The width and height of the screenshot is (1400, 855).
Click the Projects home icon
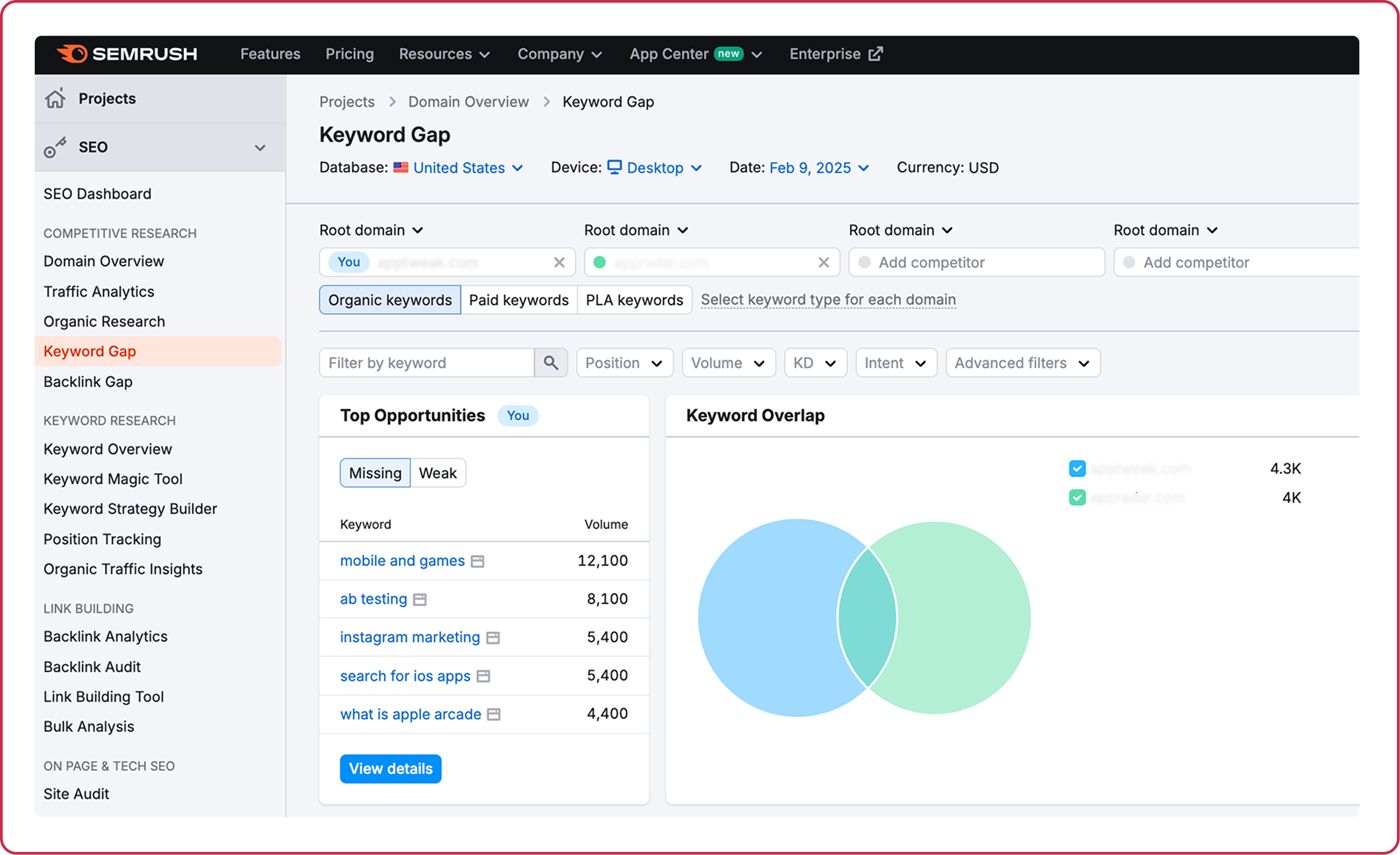[x=55, y=99]
